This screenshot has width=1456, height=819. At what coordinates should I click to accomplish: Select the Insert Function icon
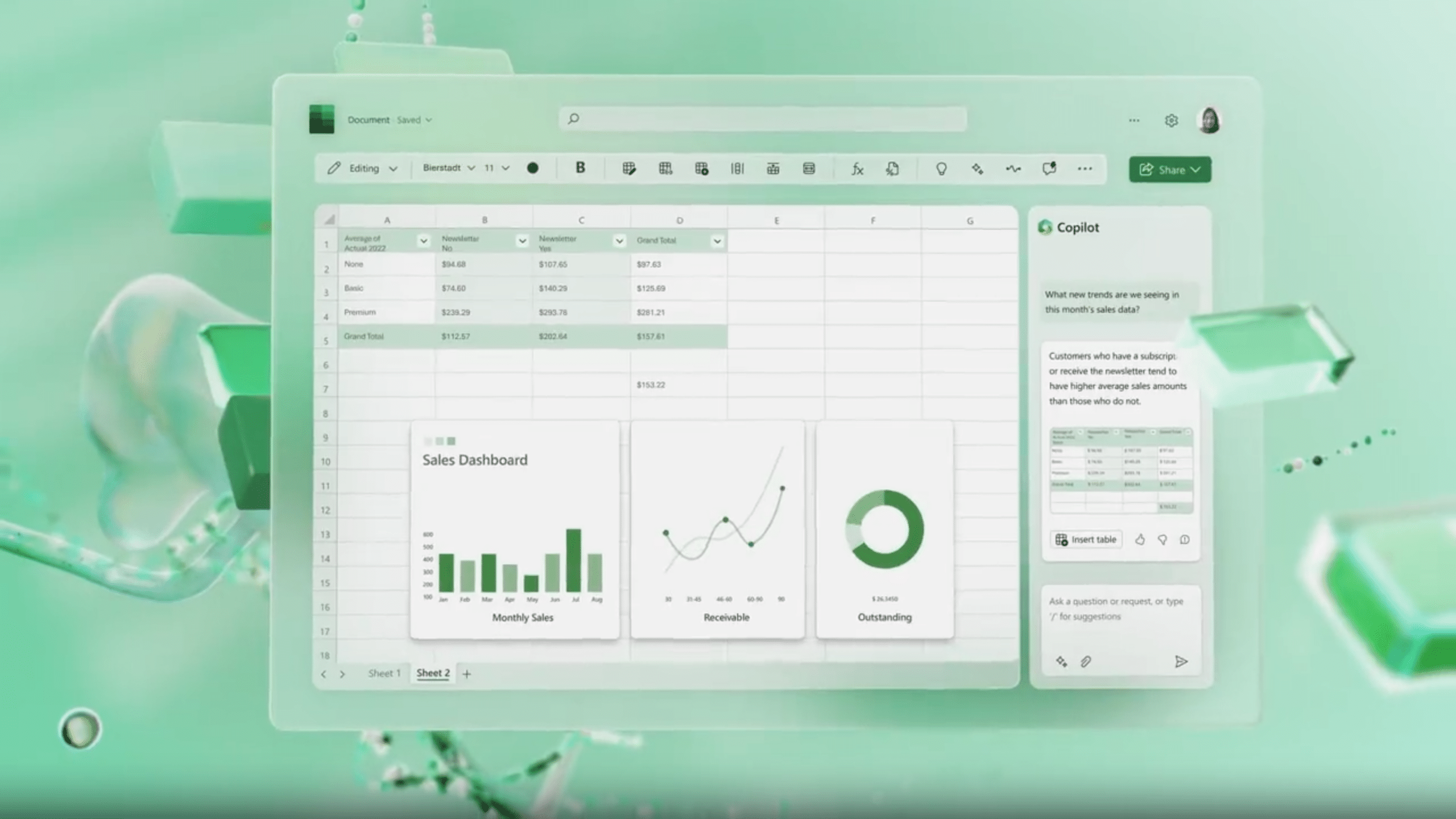857,168
